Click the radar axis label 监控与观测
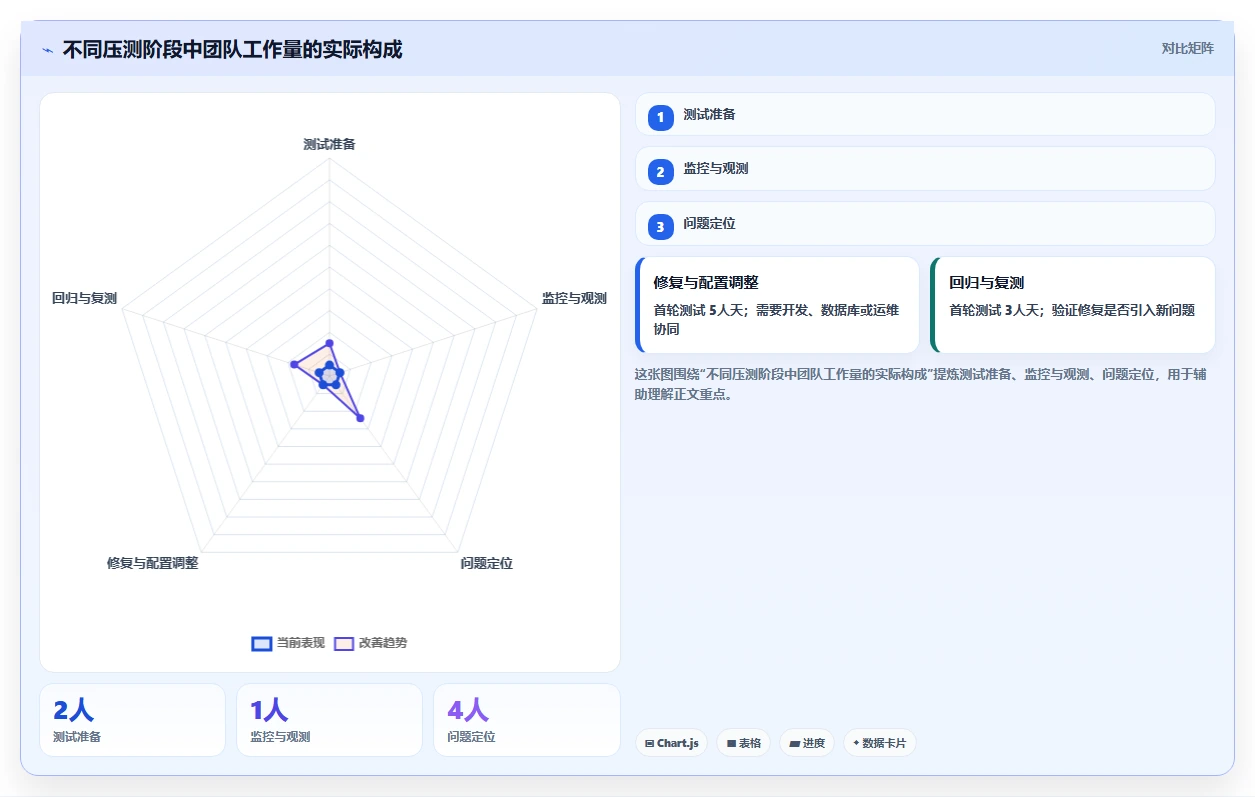The image size is (1255, 797). [574, 298]
